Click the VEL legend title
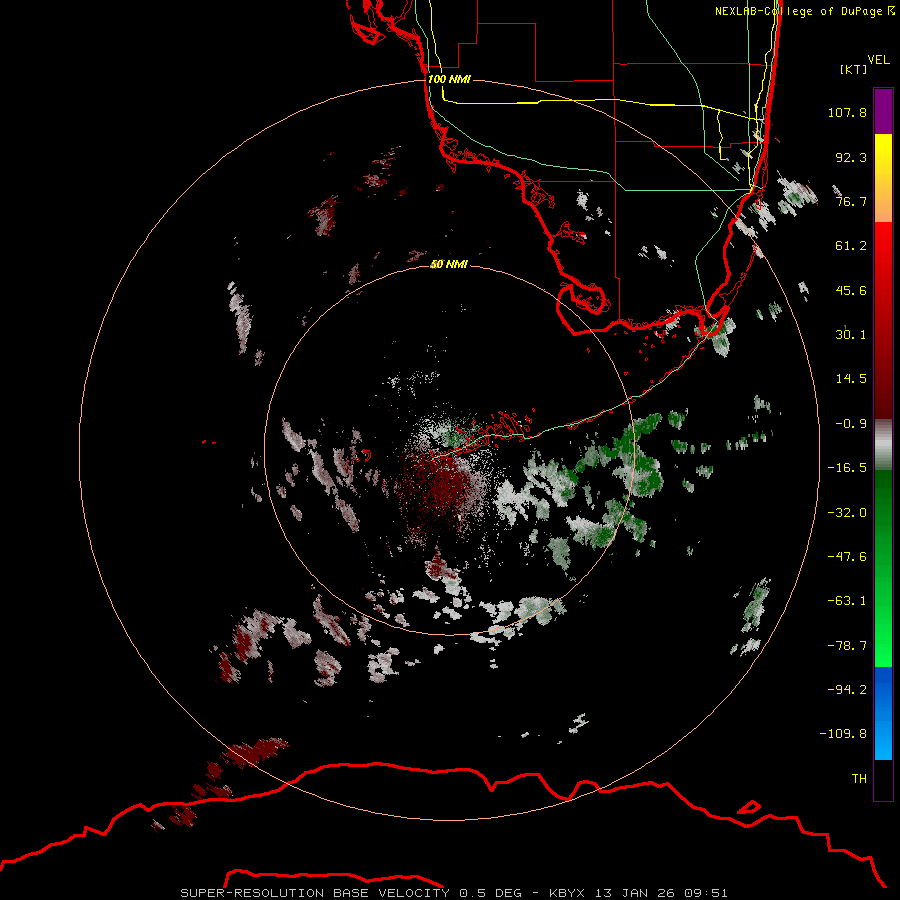 pos(878,60)
